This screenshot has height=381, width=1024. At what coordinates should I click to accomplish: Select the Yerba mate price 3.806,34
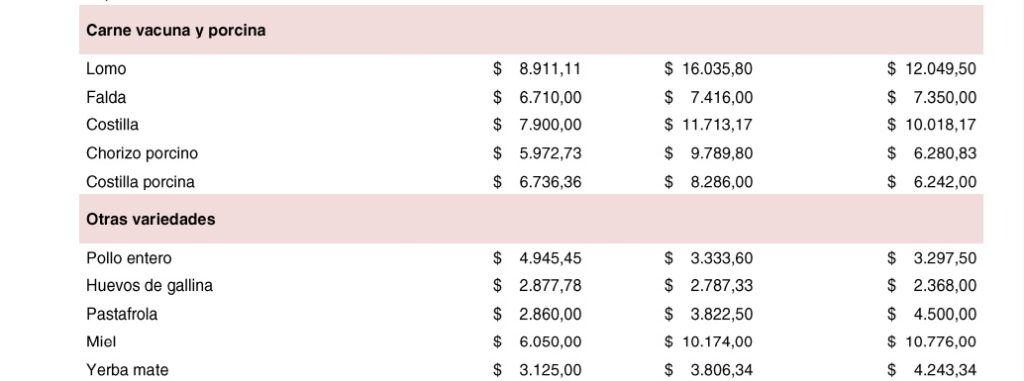pos(722,370)
